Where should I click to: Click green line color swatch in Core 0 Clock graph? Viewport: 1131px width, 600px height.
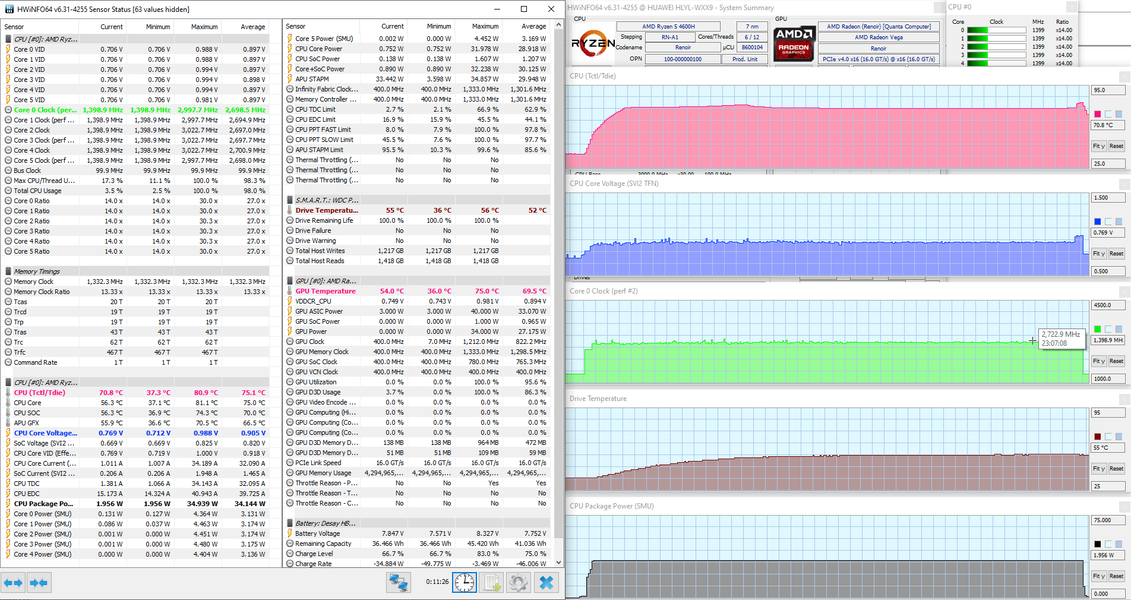[1098, 329]
